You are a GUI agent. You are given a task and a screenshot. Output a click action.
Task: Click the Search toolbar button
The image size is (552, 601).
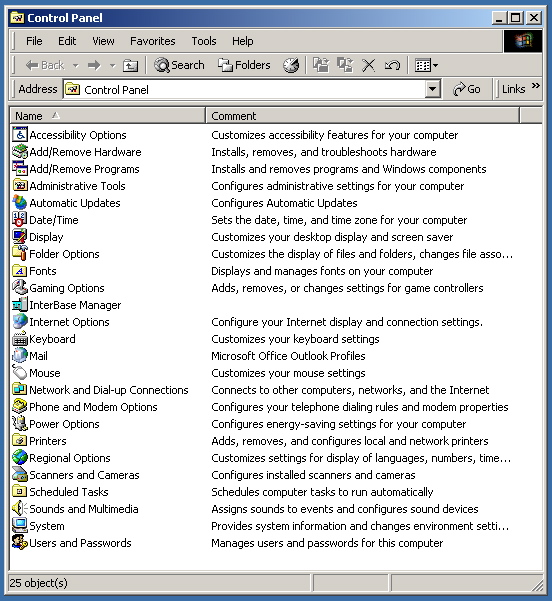[179, 65]
